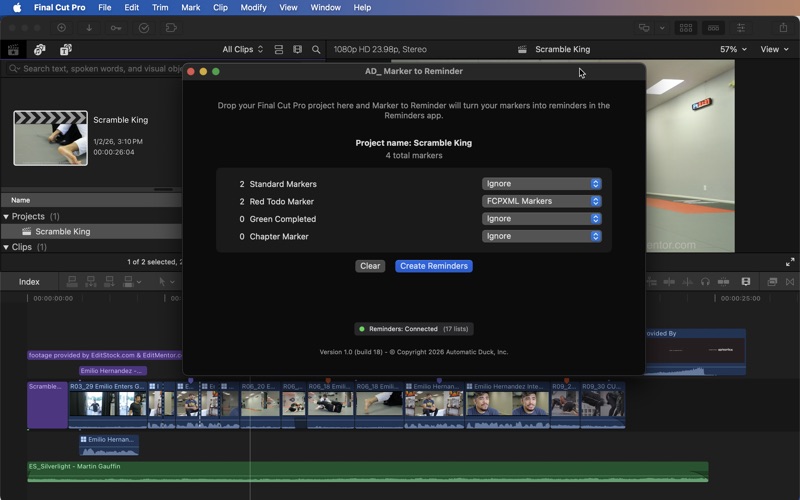Toggle solo headphones icon in timeline
Viewport: 800px width, 500px height.
(x=705, y=282)
